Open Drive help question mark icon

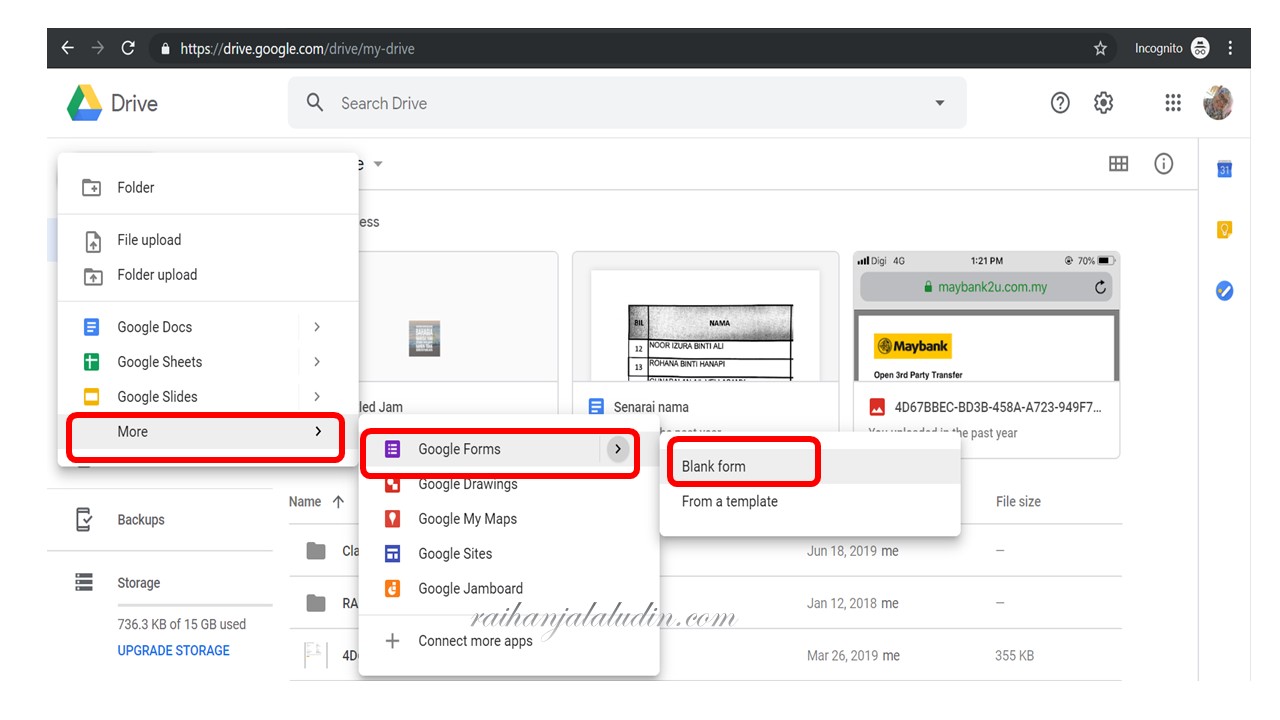(x=1060, y=103)
